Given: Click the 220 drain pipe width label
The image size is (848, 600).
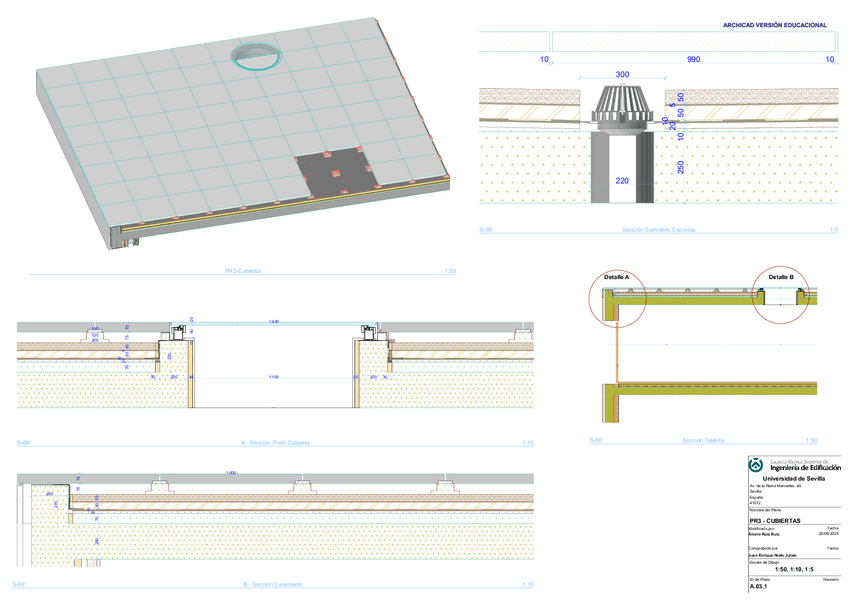Looking at the screenshot, I should click(x=622, y=181).
